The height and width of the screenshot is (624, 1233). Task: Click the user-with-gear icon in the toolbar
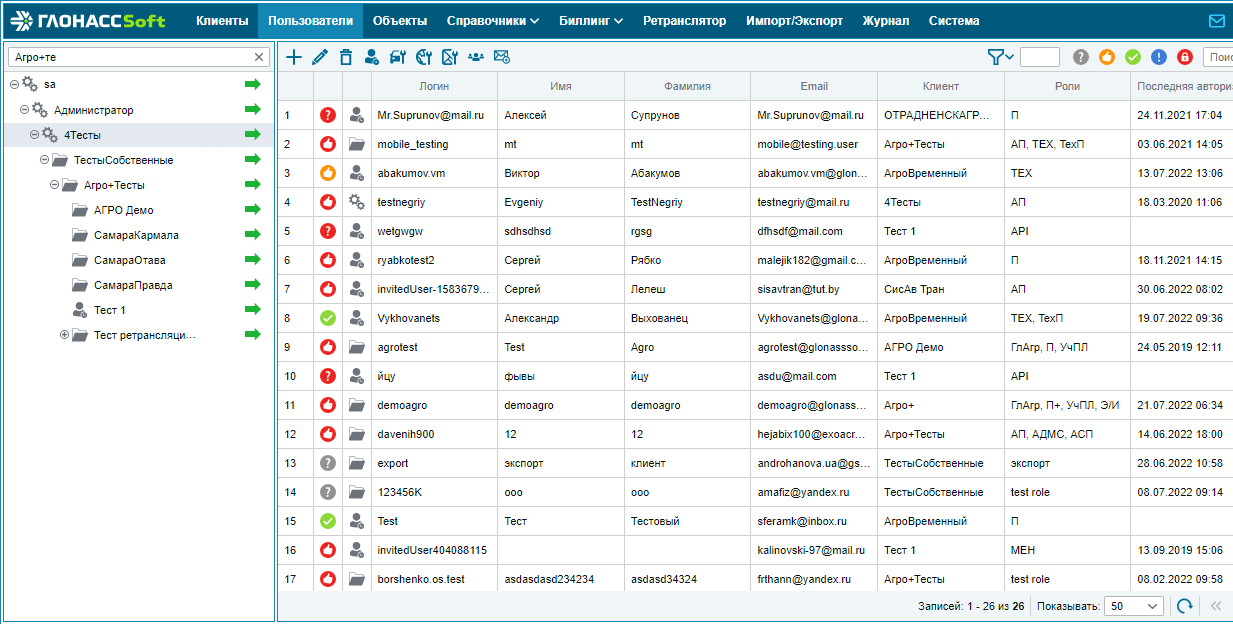[x=372, y=57]
